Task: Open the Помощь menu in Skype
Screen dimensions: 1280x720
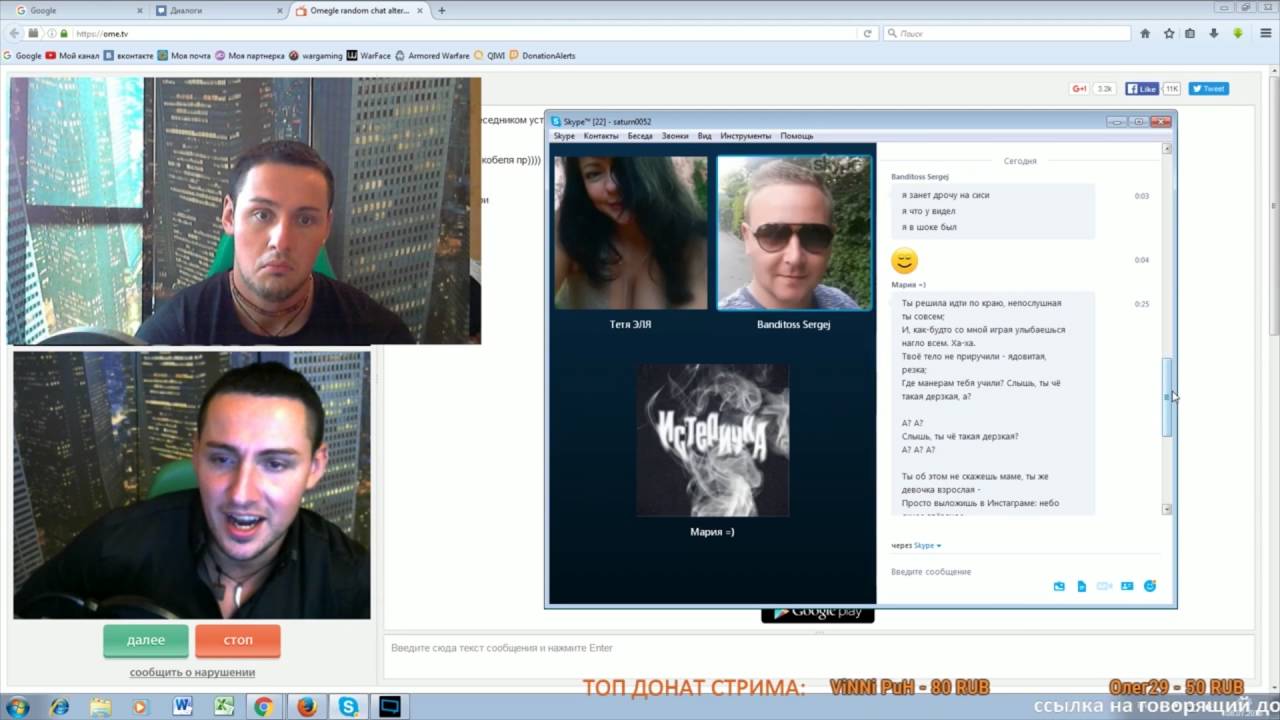Action: point(797,136)
